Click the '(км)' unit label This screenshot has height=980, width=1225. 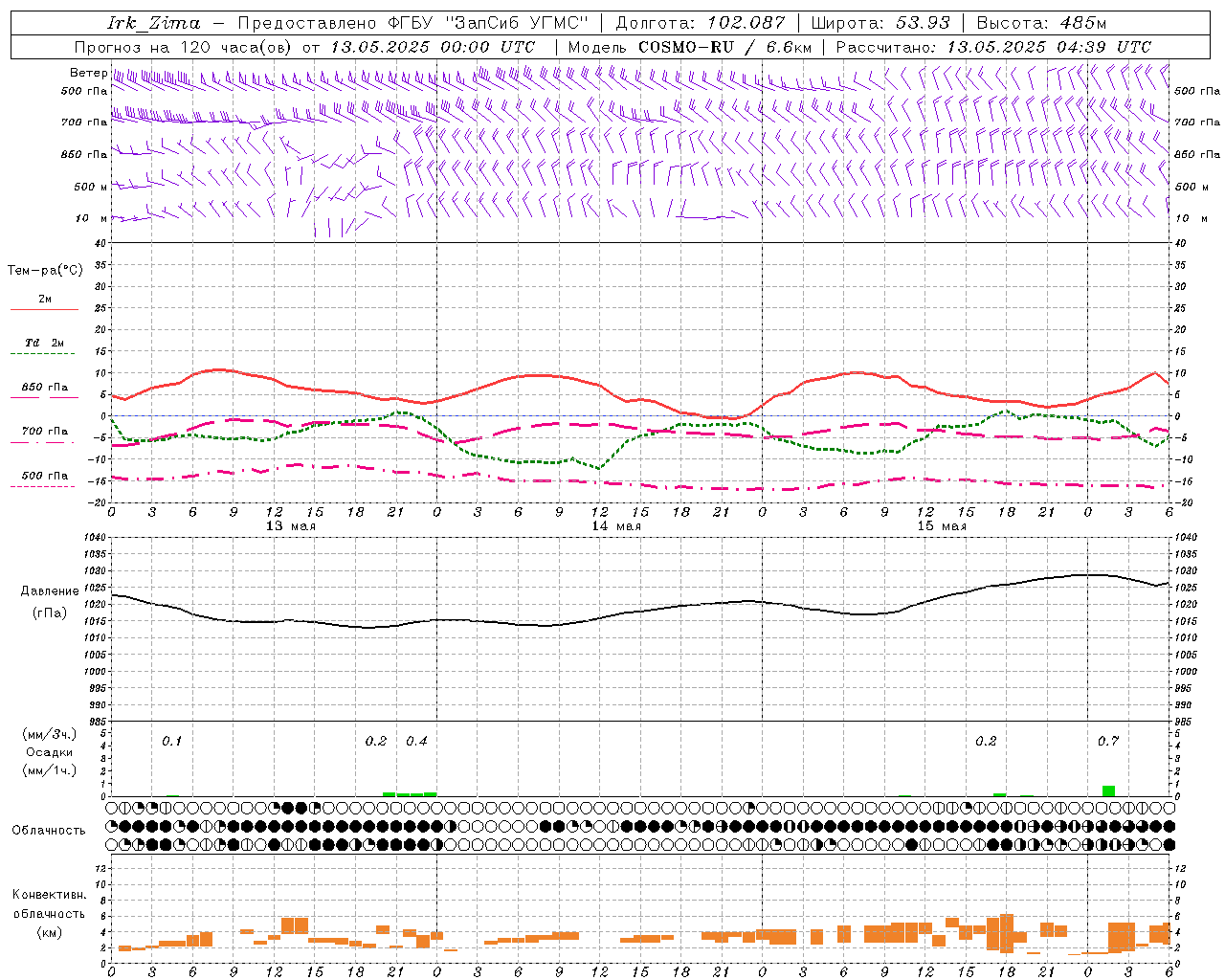click(50, 931)
